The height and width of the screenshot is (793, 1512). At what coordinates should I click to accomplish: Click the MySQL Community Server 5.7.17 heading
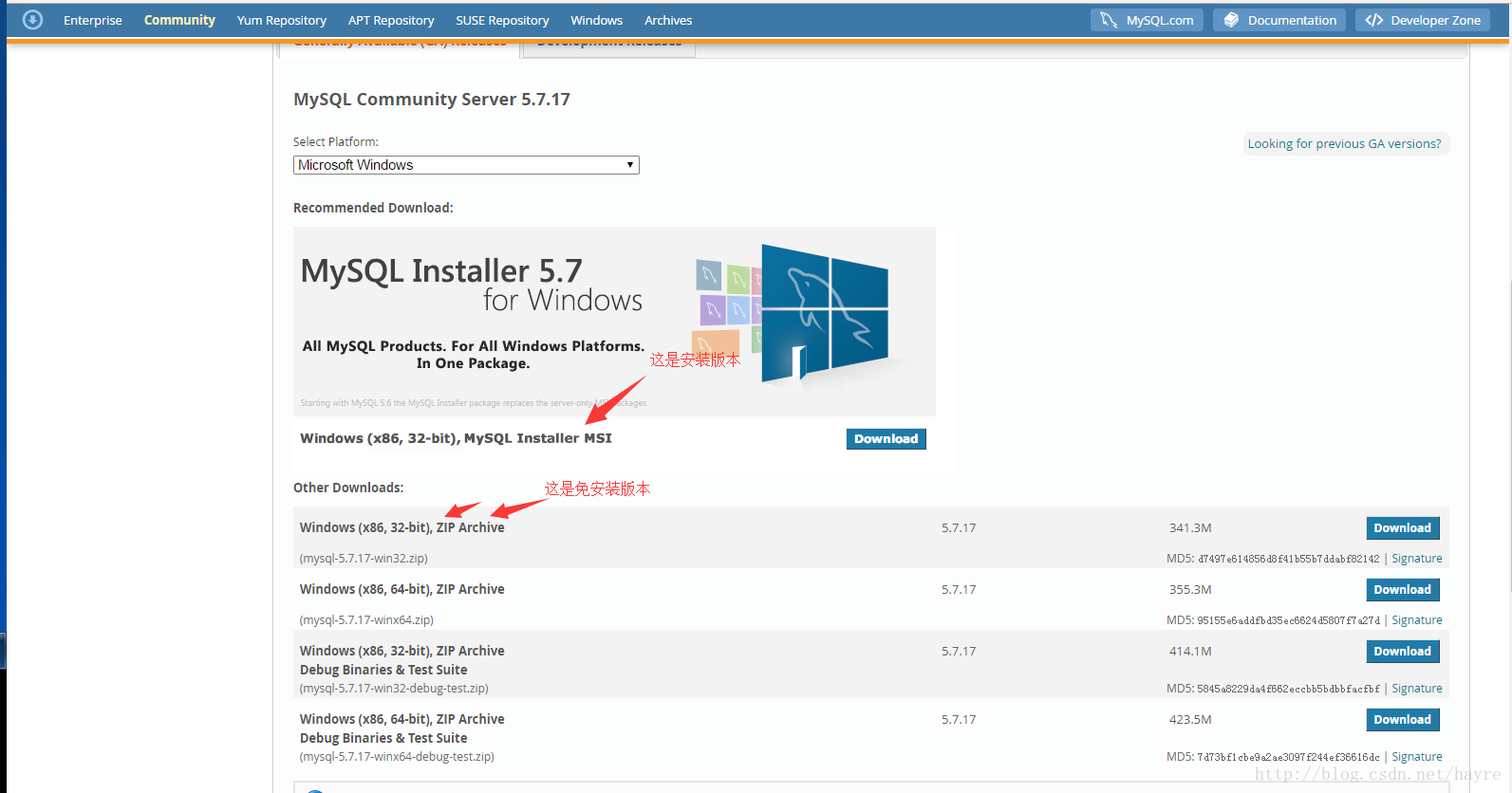pyautogui.click(x=432, y=100)
